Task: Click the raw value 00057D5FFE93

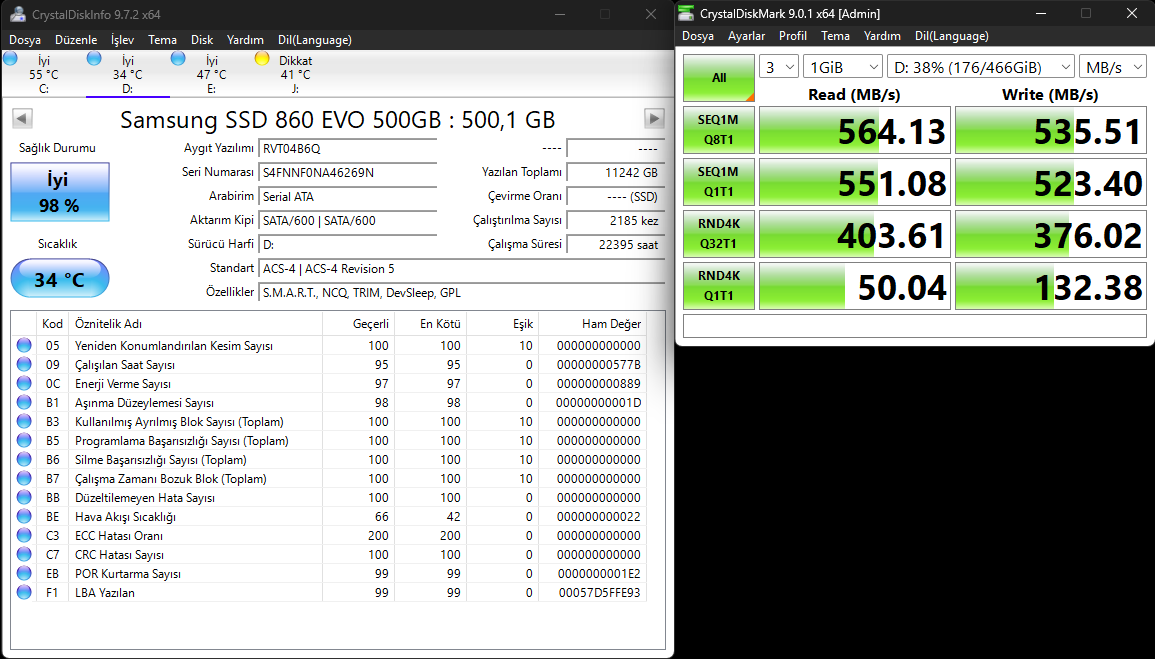Action: [x=600, y=593]
